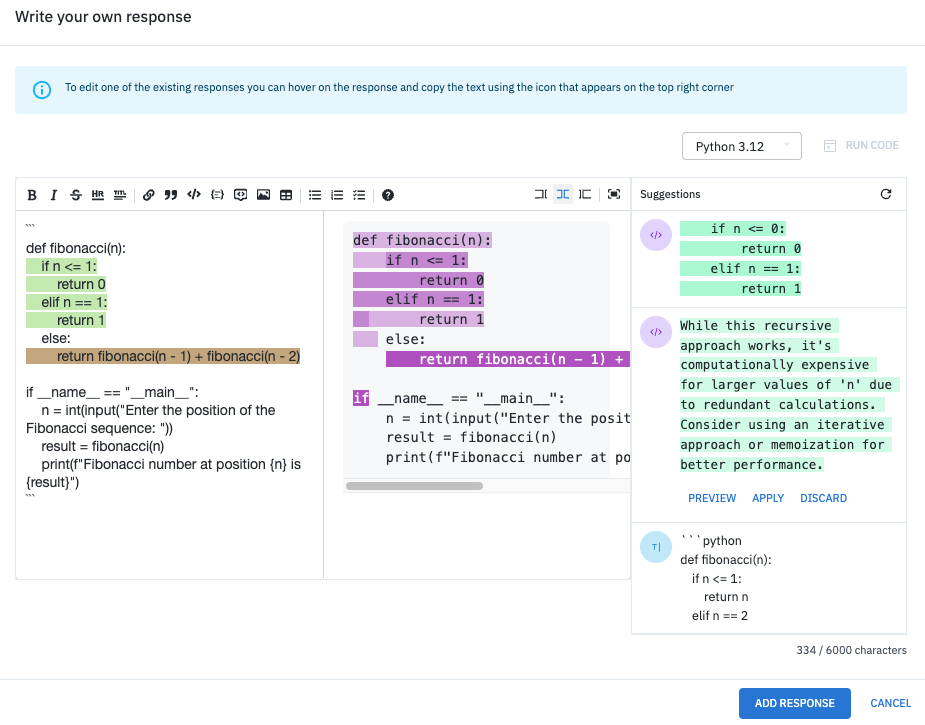
Task: Click inside the editor at 'def fibonacci(n):'
Action: pyautogui.click(x=76, y=248)
